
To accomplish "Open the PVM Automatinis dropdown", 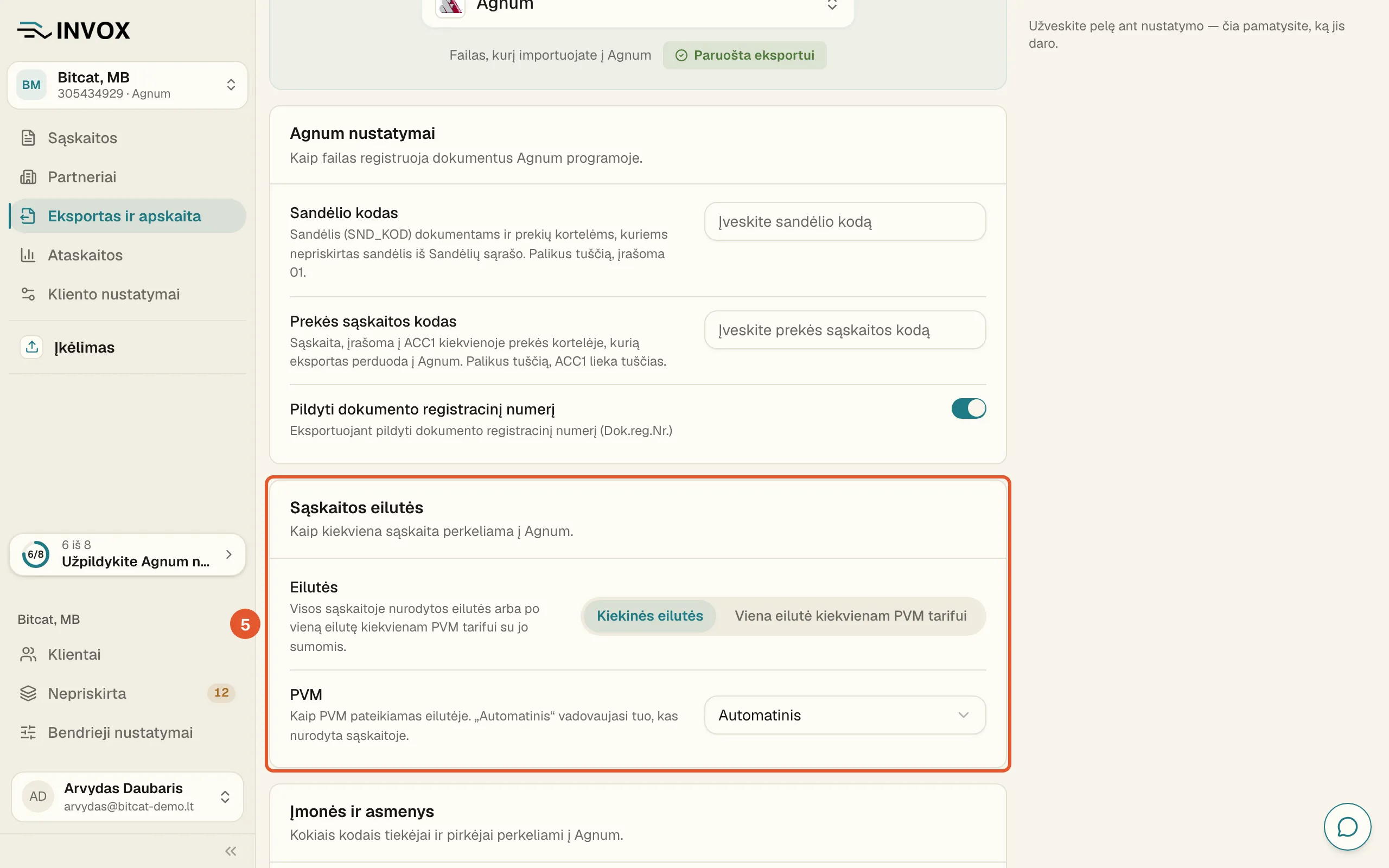I will tap(844, 716).
